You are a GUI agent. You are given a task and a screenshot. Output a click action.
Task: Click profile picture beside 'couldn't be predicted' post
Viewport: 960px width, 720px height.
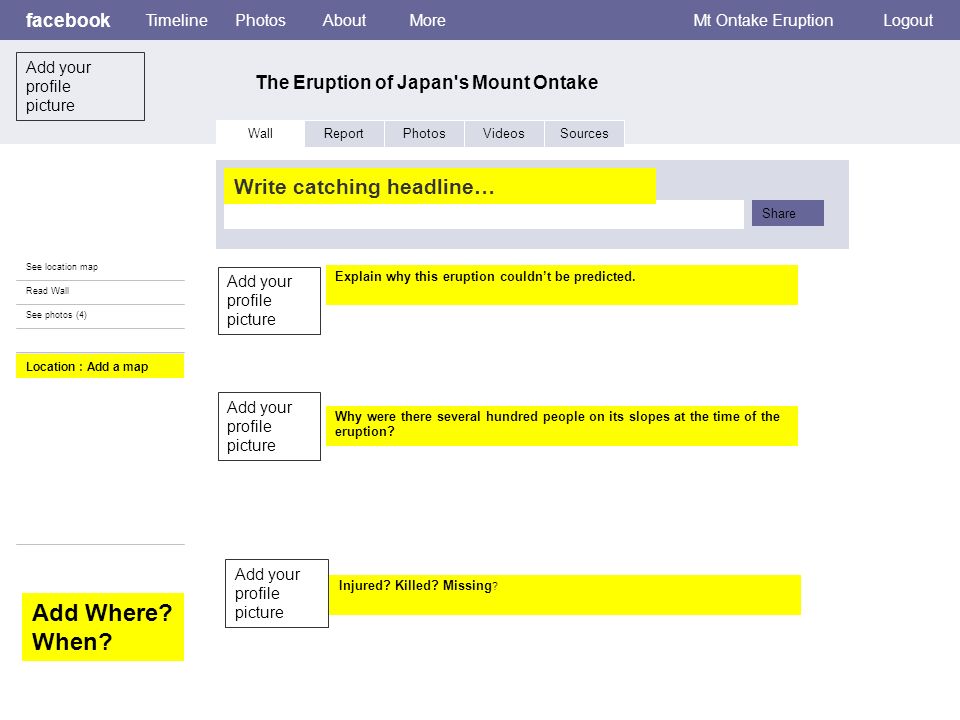(269, 301)
